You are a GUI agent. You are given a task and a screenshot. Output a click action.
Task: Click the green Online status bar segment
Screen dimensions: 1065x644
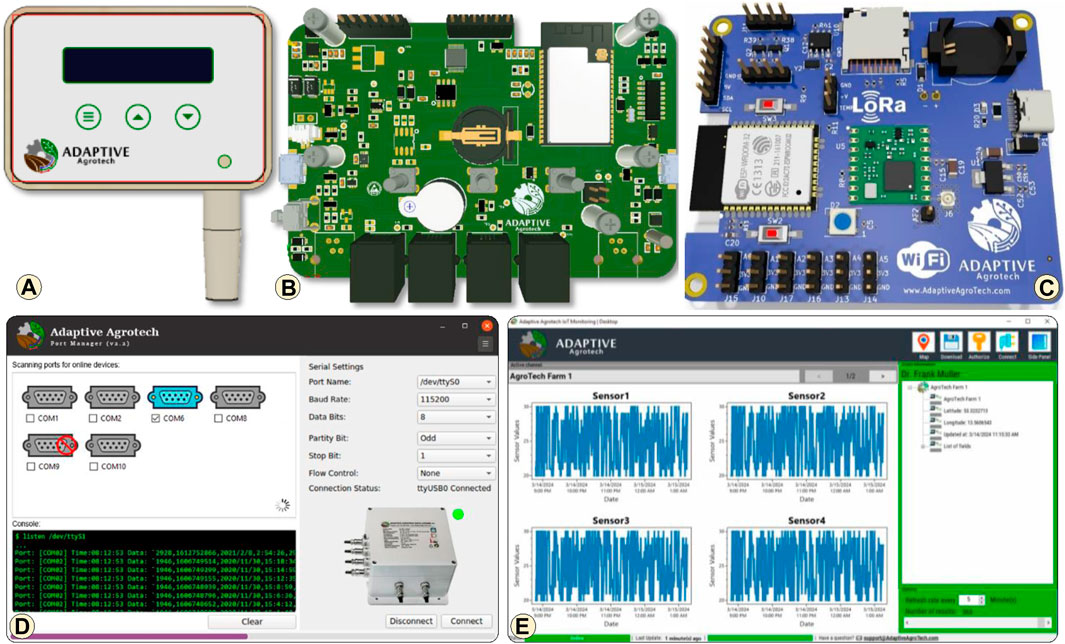(x=577, y=639)
